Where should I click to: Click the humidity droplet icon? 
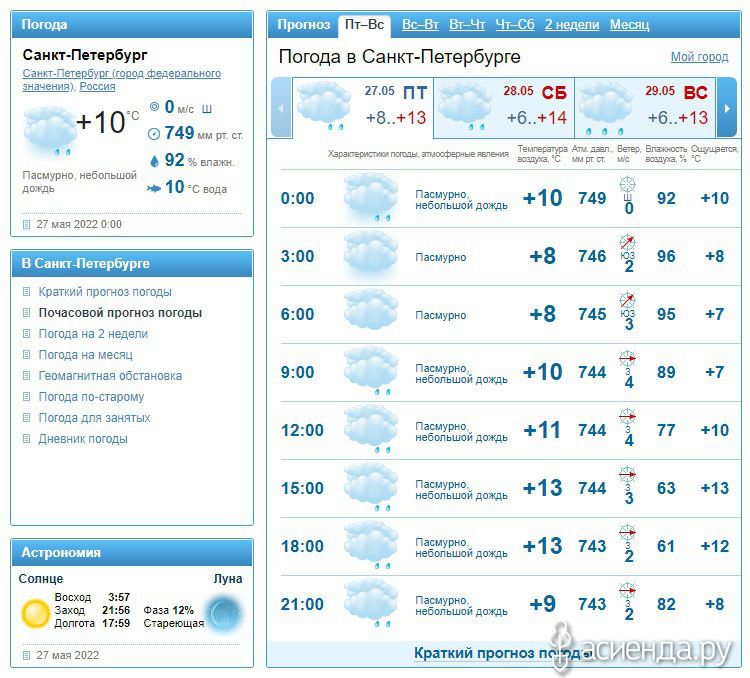(x=153, y=160)
